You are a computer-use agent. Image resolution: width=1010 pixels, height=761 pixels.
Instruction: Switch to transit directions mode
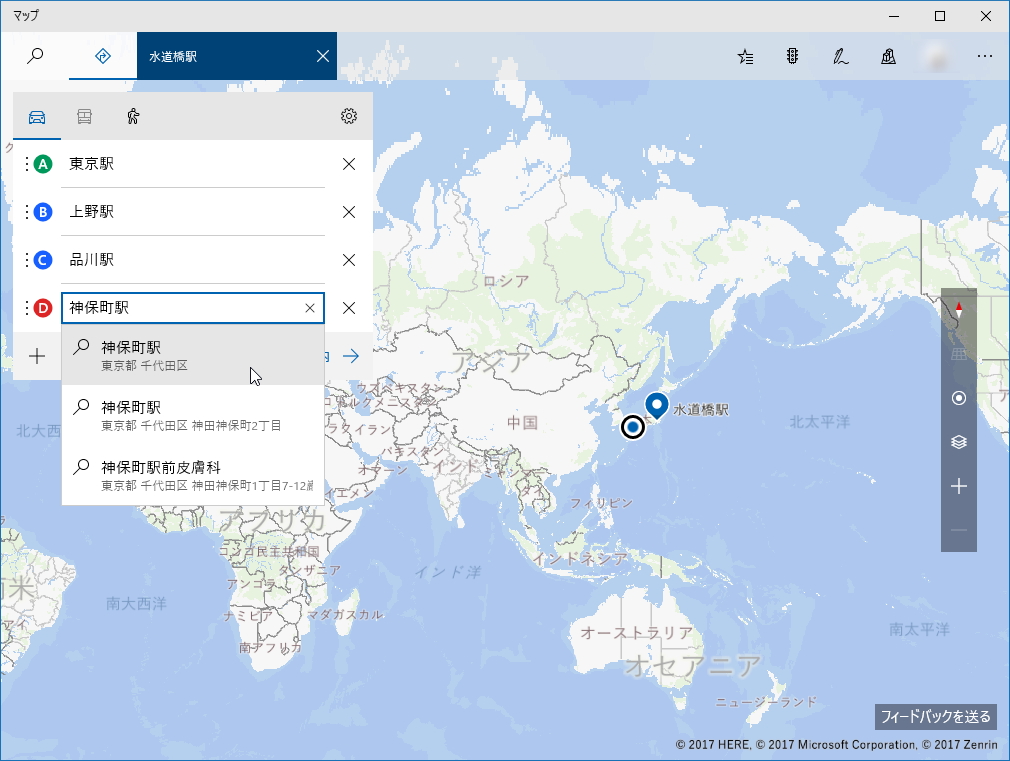click(84, 116)
